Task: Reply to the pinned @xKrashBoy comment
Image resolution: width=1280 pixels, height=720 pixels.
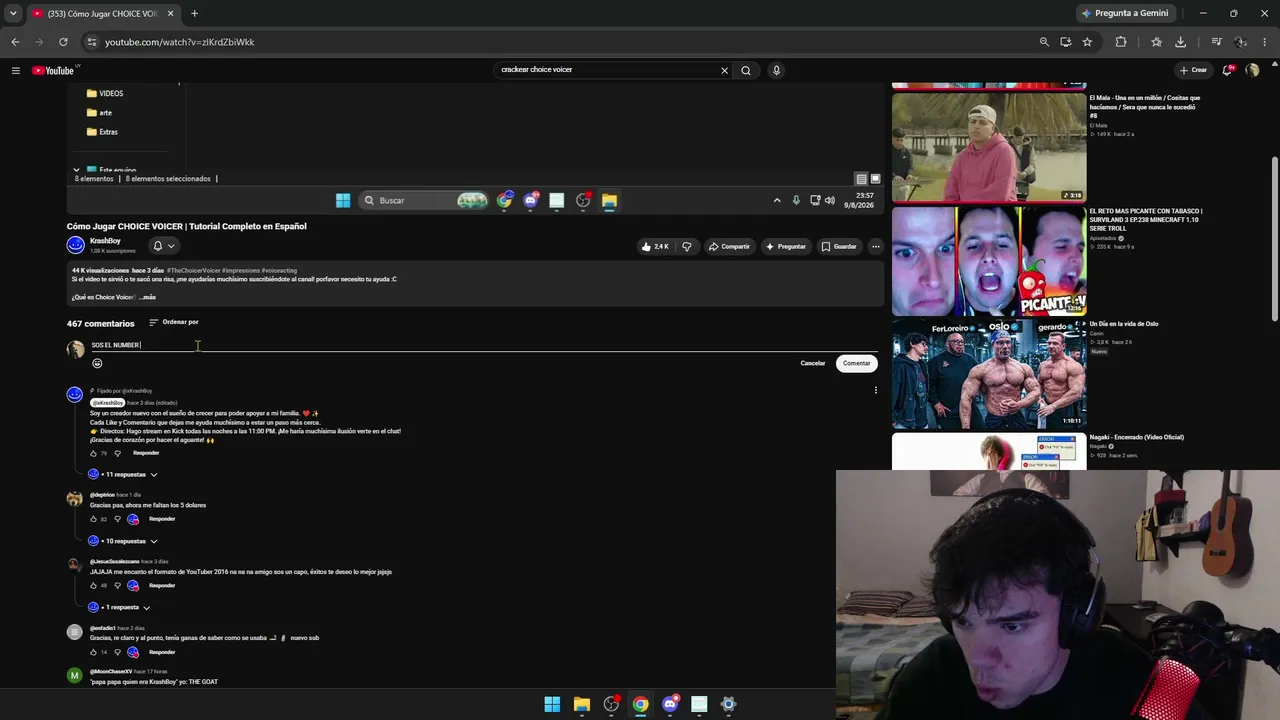Action: (146, 453)
